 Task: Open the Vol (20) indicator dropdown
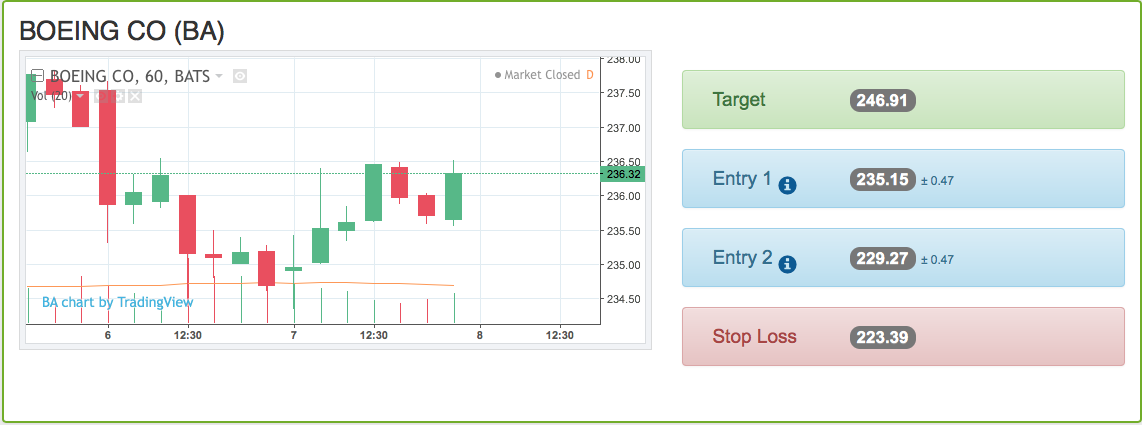pyautogui.click(x=80, y=96)
